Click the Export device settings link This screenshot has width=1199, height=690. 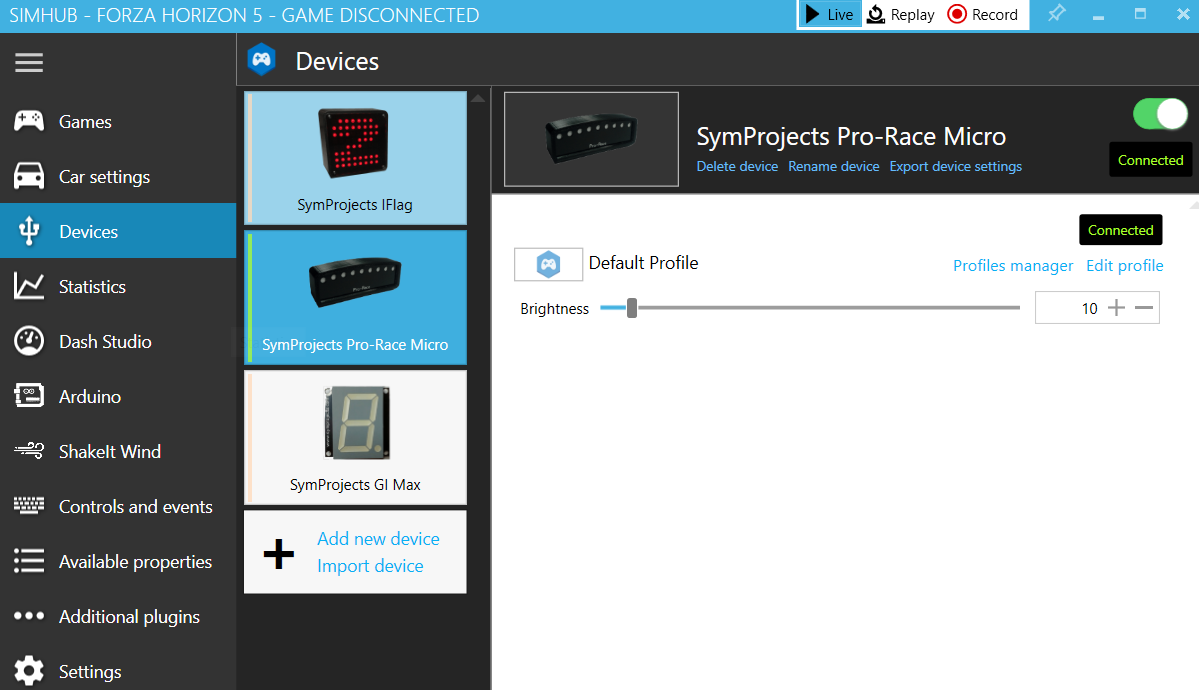click(955, 167)
